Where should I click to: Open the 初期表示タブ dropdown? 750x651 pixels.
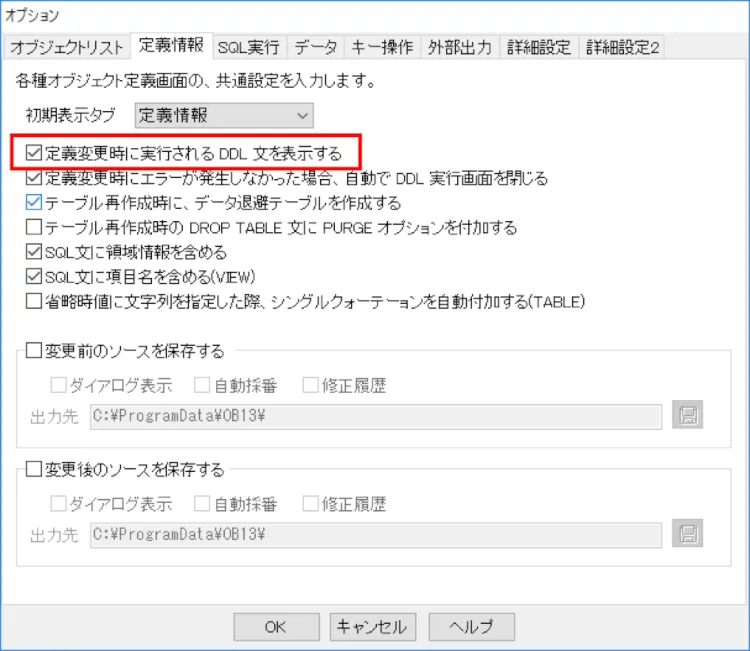[x=224, y=115]
